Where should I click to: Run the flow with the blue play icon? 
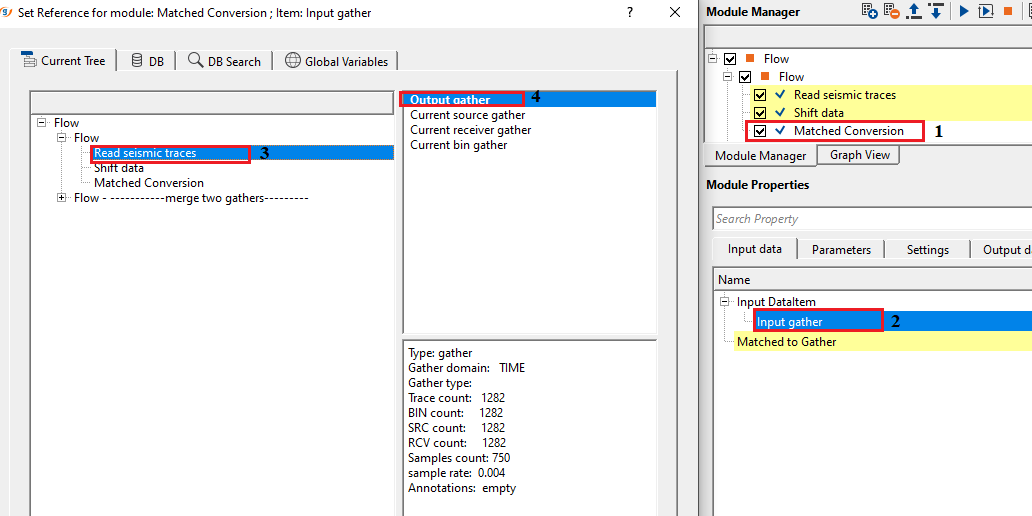pyautogui.click(x=964, y=11)
